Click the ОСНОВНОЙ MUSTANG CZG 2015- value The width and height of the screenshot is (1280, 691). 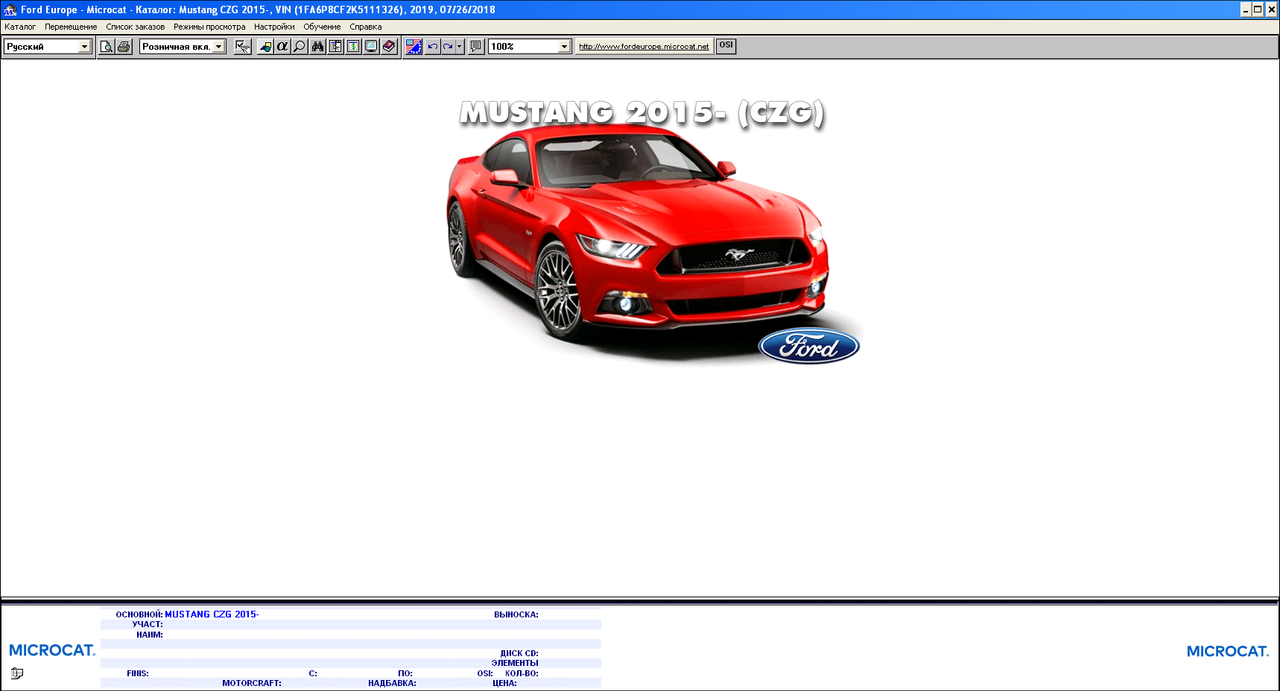point(211,614)
